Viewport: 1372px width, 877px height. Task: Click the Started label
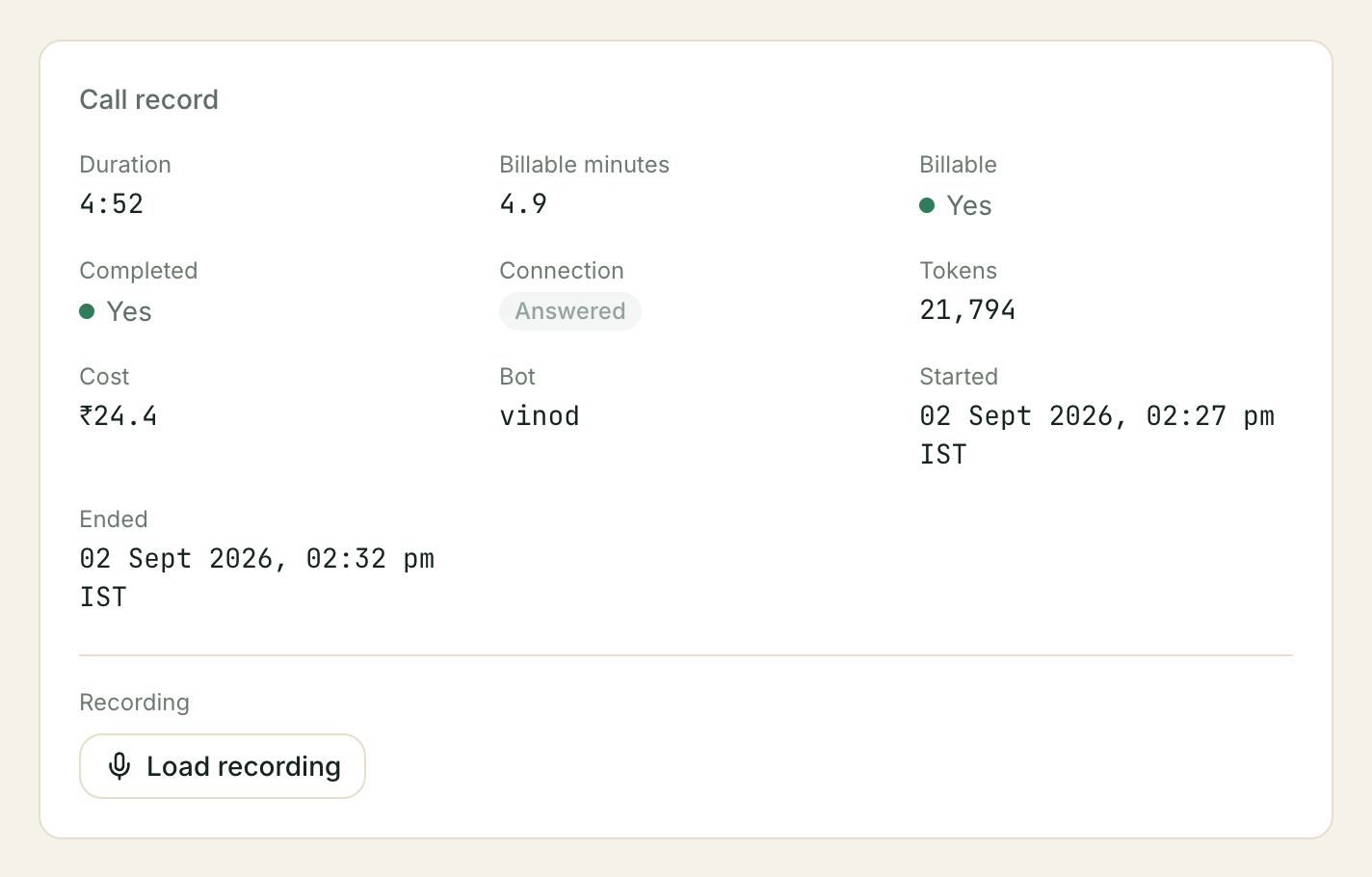959,377
